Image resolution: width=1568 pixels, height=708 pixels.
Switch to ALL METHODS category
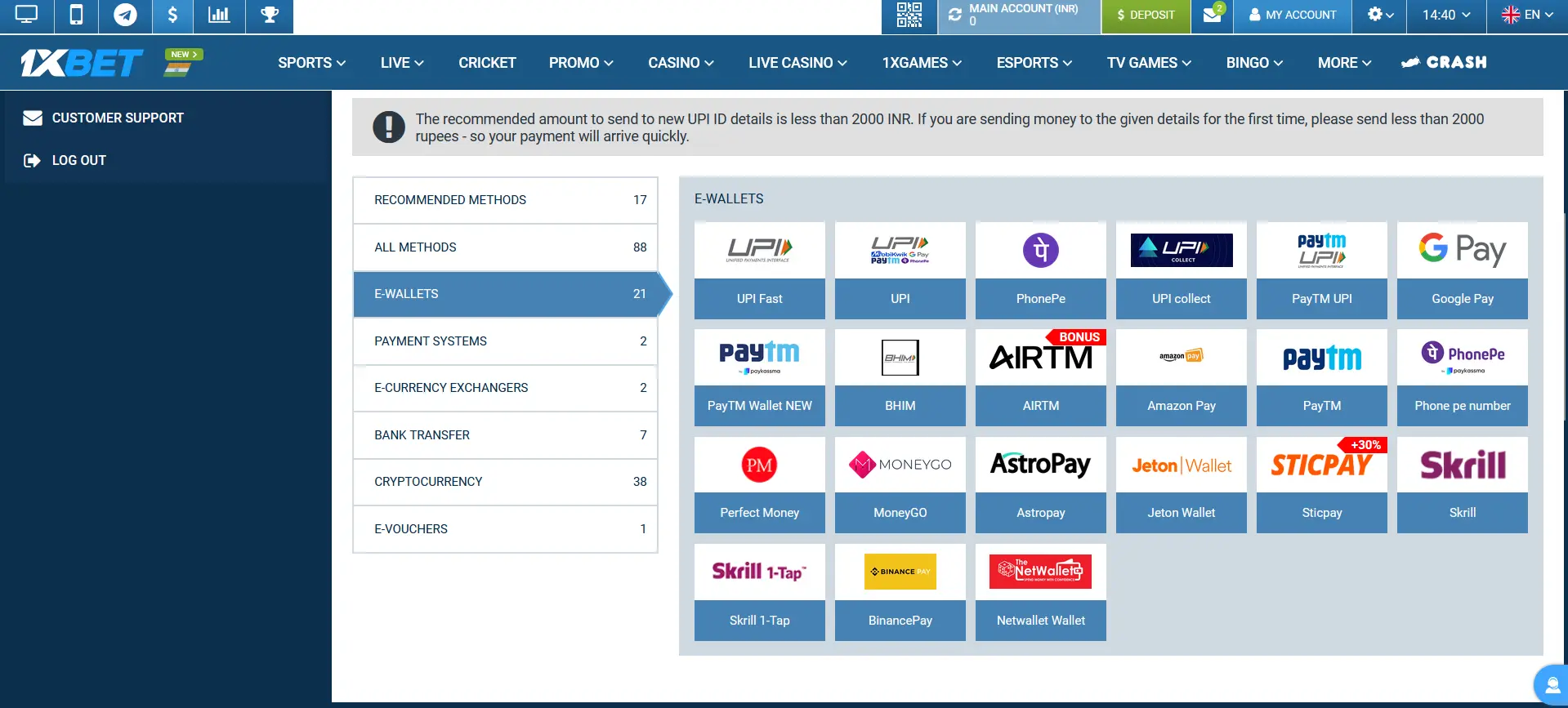point(505,247)
